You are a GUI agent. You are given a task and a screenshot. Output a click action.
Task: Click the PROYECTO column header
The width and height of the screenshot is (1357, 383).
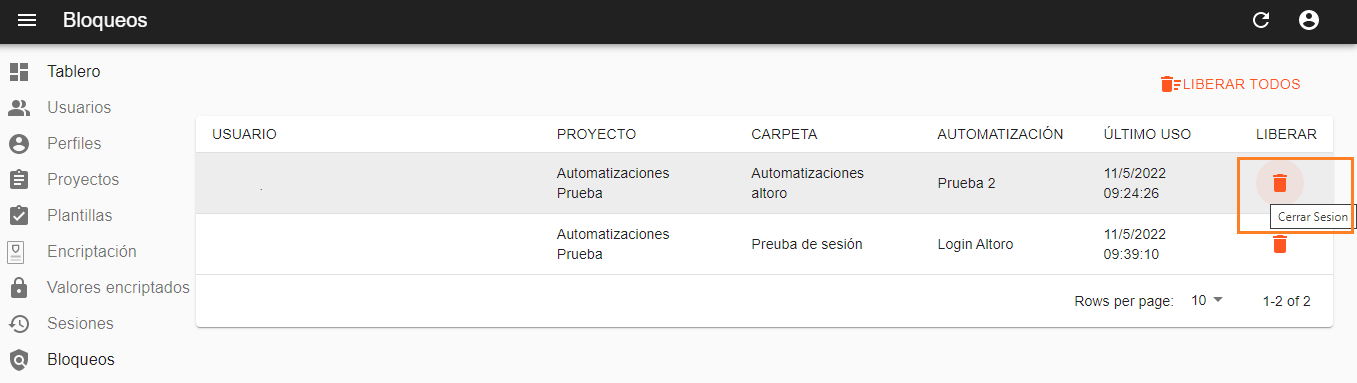596,134
